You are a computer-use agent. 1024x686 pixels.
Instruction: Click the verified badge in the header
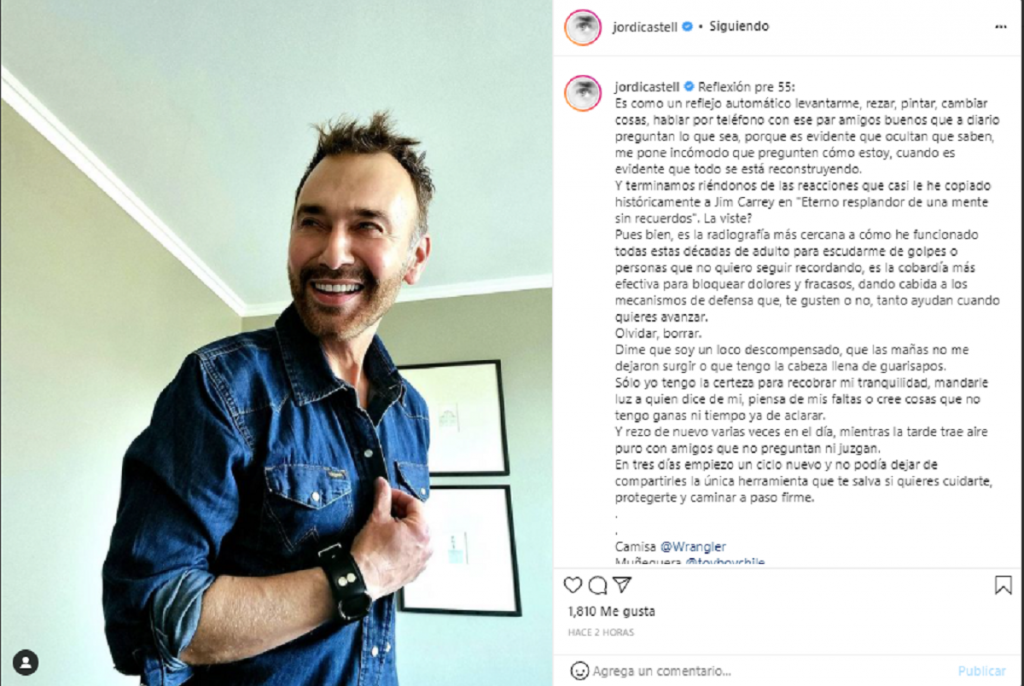point(687,27)
